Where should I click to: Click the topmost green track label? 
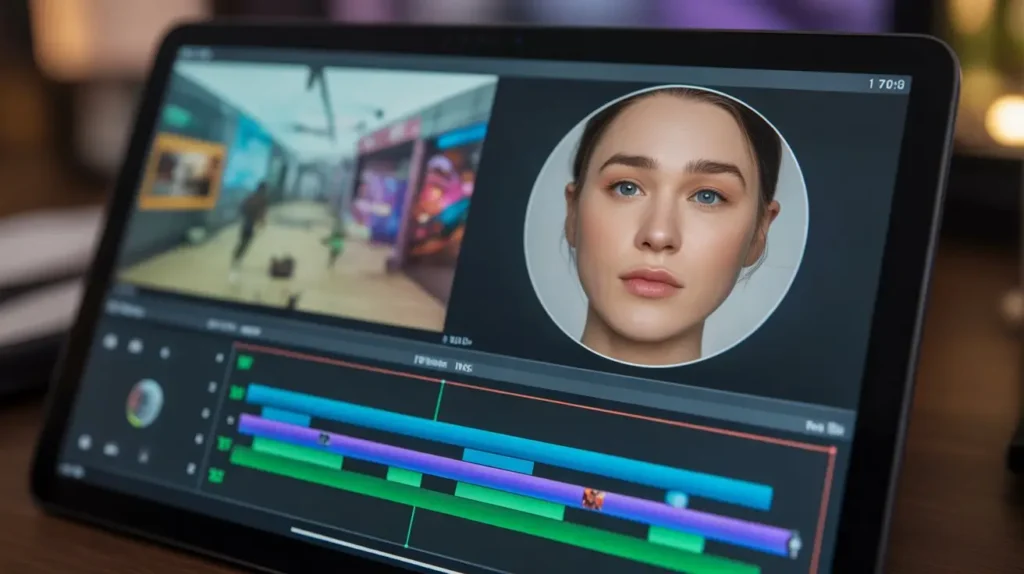[245, 362]
